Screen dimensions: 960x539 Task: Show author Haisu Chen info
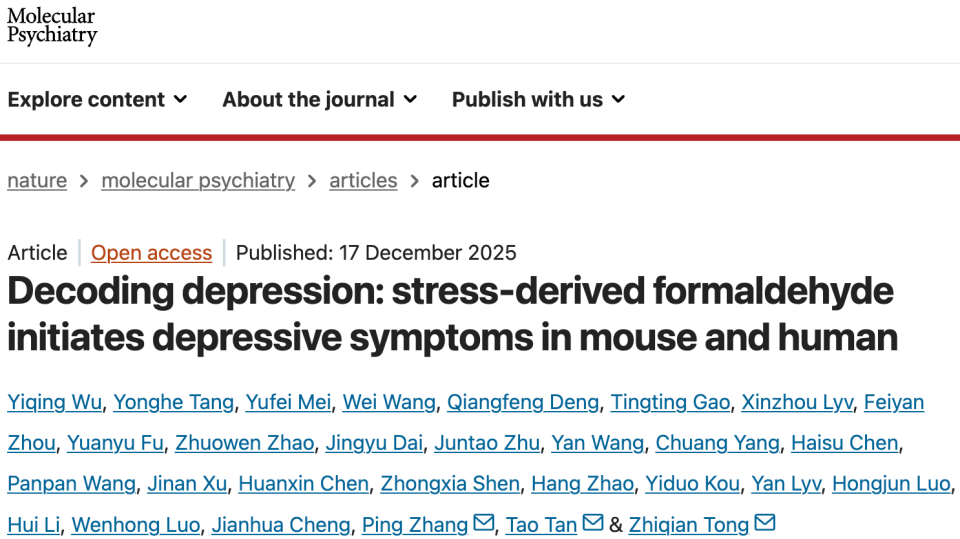[x=844, y=443]
